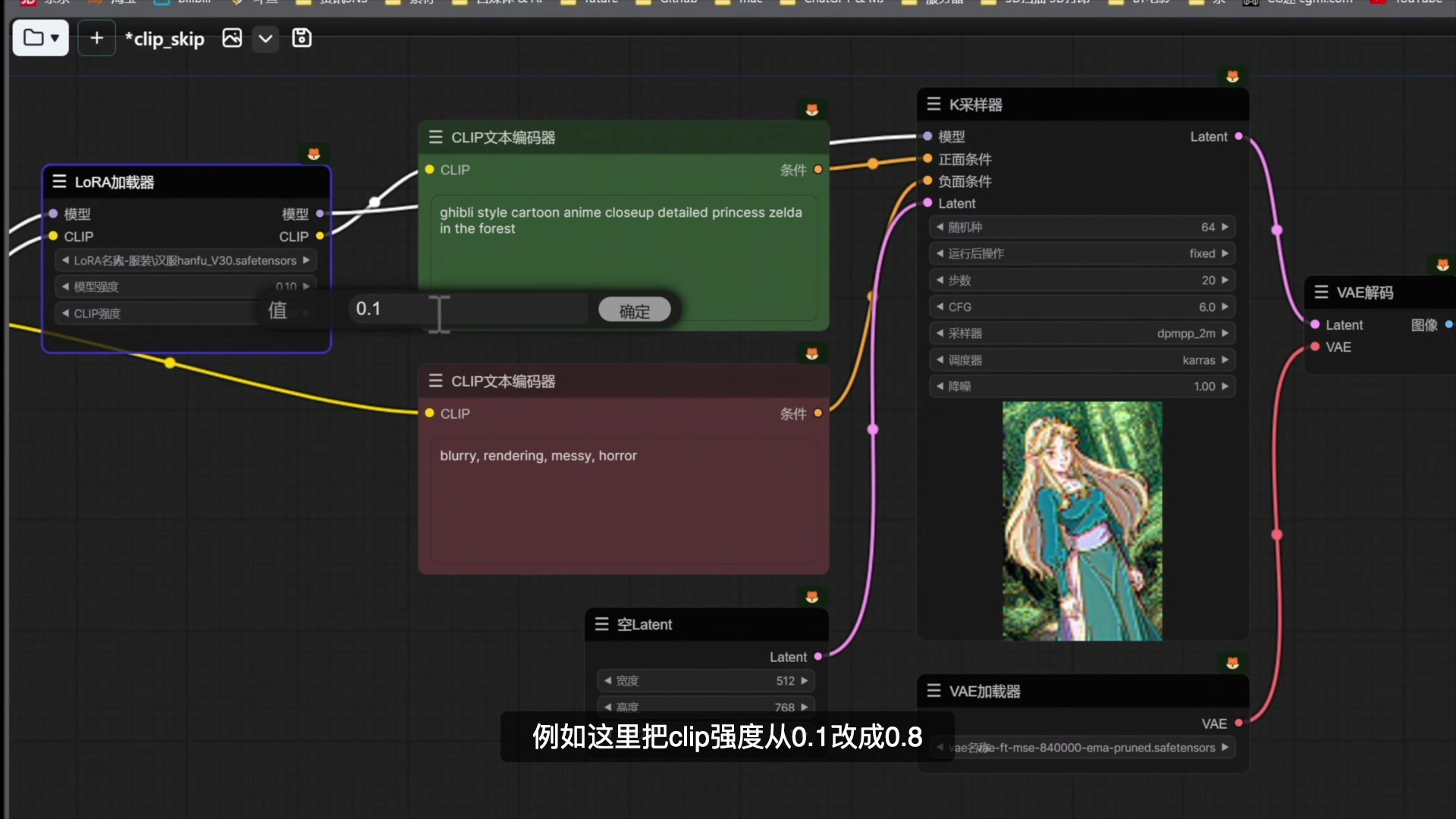Adjust the 宽度 width 512 field

706,680
